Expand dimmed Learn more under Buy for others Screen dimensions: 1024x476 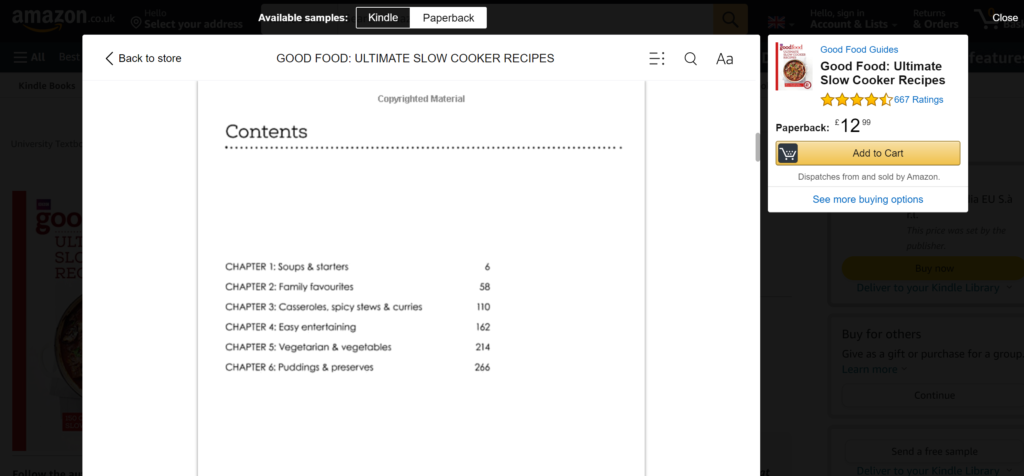pyautogui.click(x=874, y=369)
